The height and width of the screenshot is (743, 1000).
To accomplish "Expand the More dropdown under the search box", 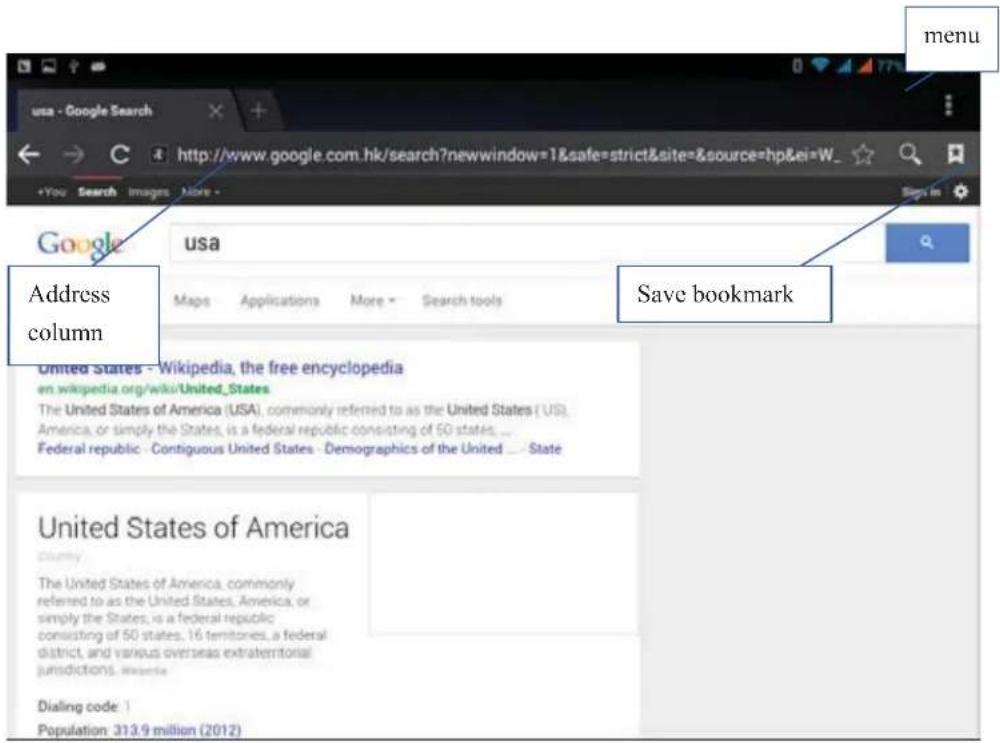I will (373, 300).
